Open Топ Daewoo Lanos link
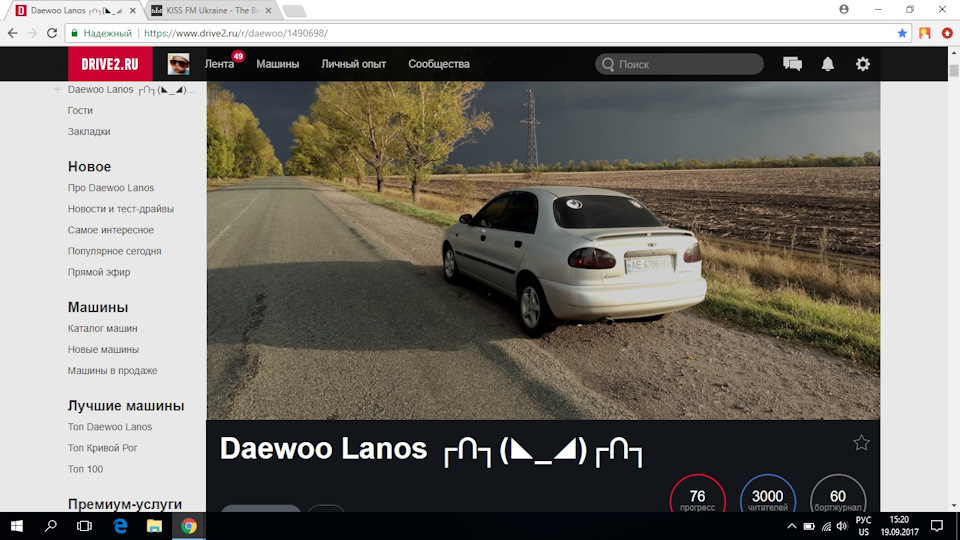This screenshot has width=960, height=540. (110, 427)
